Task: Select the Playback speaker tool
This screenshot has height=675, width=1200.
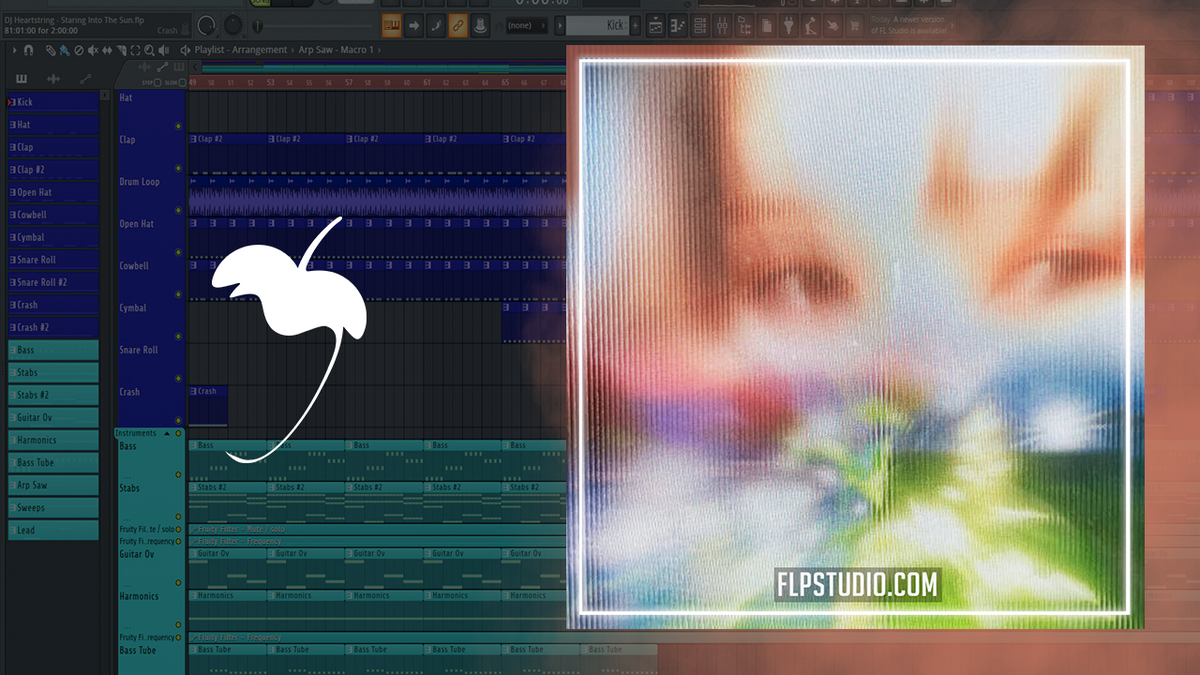Action: pos(162,49)
